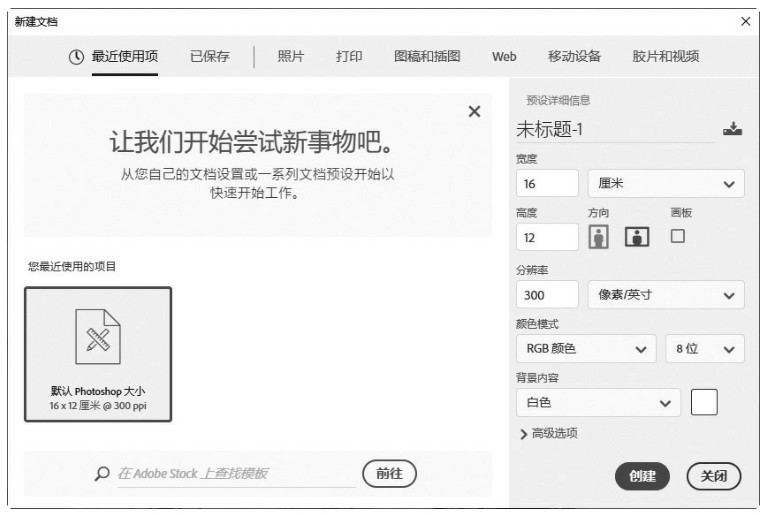Expand 高级选项 section
Viewport: 766px width, 515px height.
click(x=548, y=434)
